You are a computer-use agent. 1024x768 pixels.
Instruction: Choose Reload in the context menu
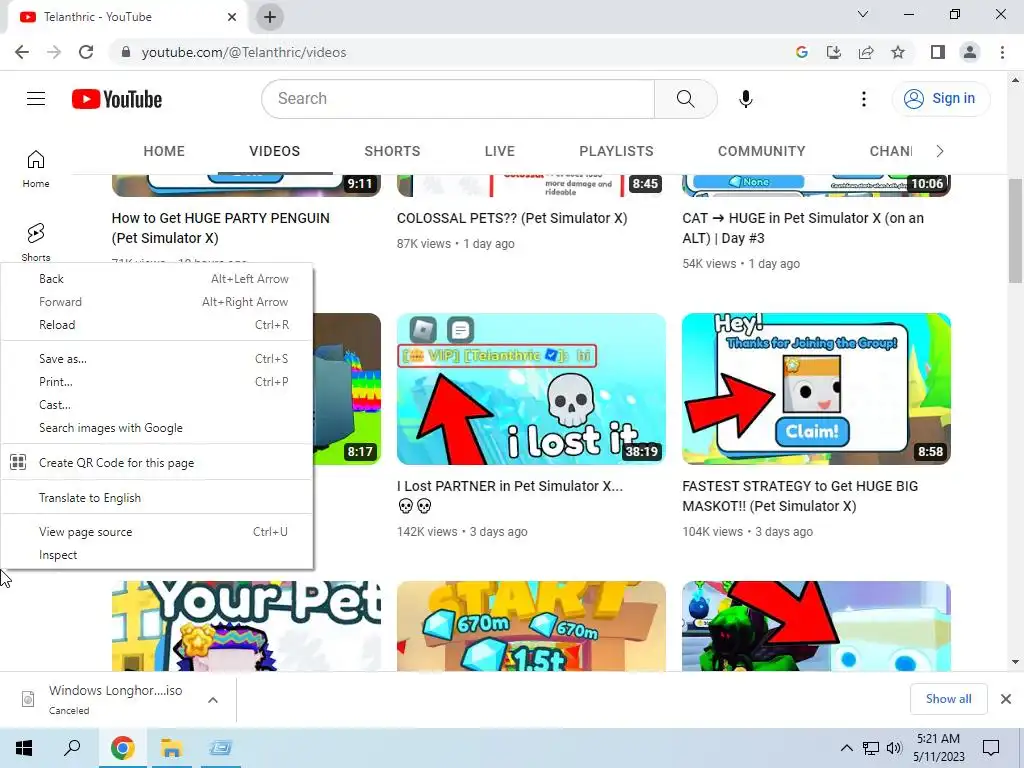click(x=157, y=325)
